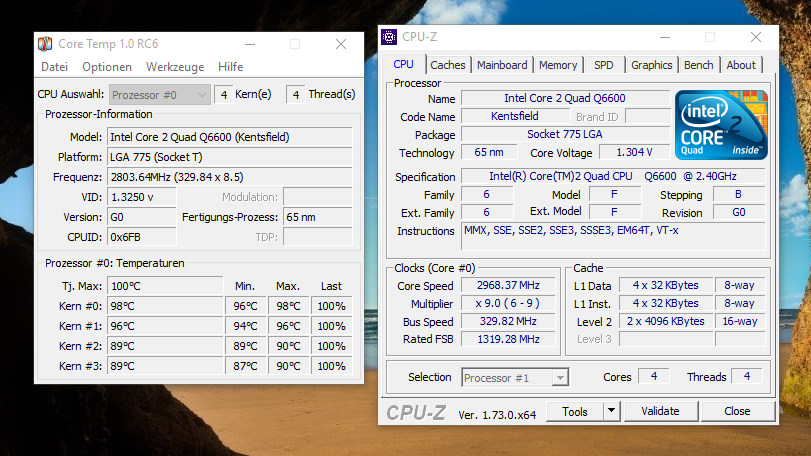
Task: Click the Tools button in CPU-Z
Action: pyautogui.click(x=575, y=412)
